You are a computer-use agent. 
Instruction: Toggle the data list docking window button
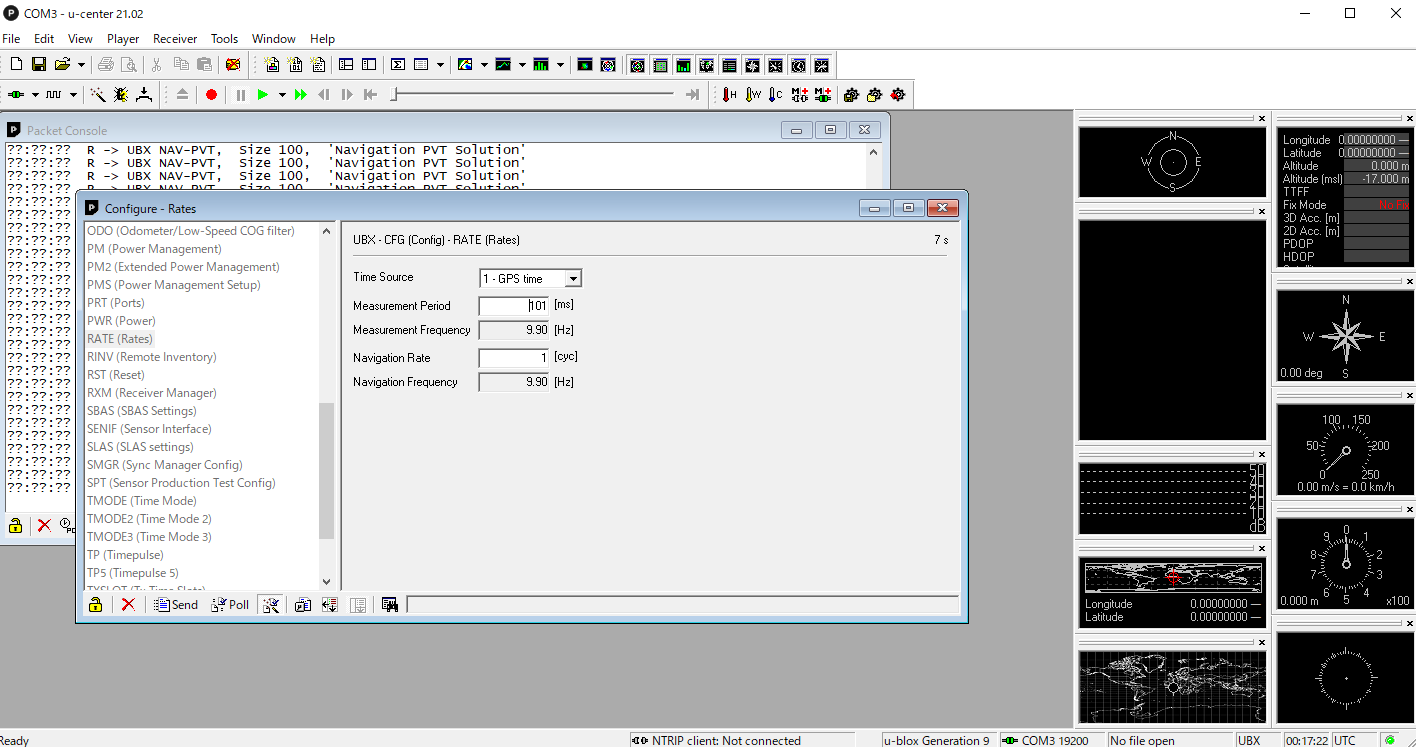(730, 65)
